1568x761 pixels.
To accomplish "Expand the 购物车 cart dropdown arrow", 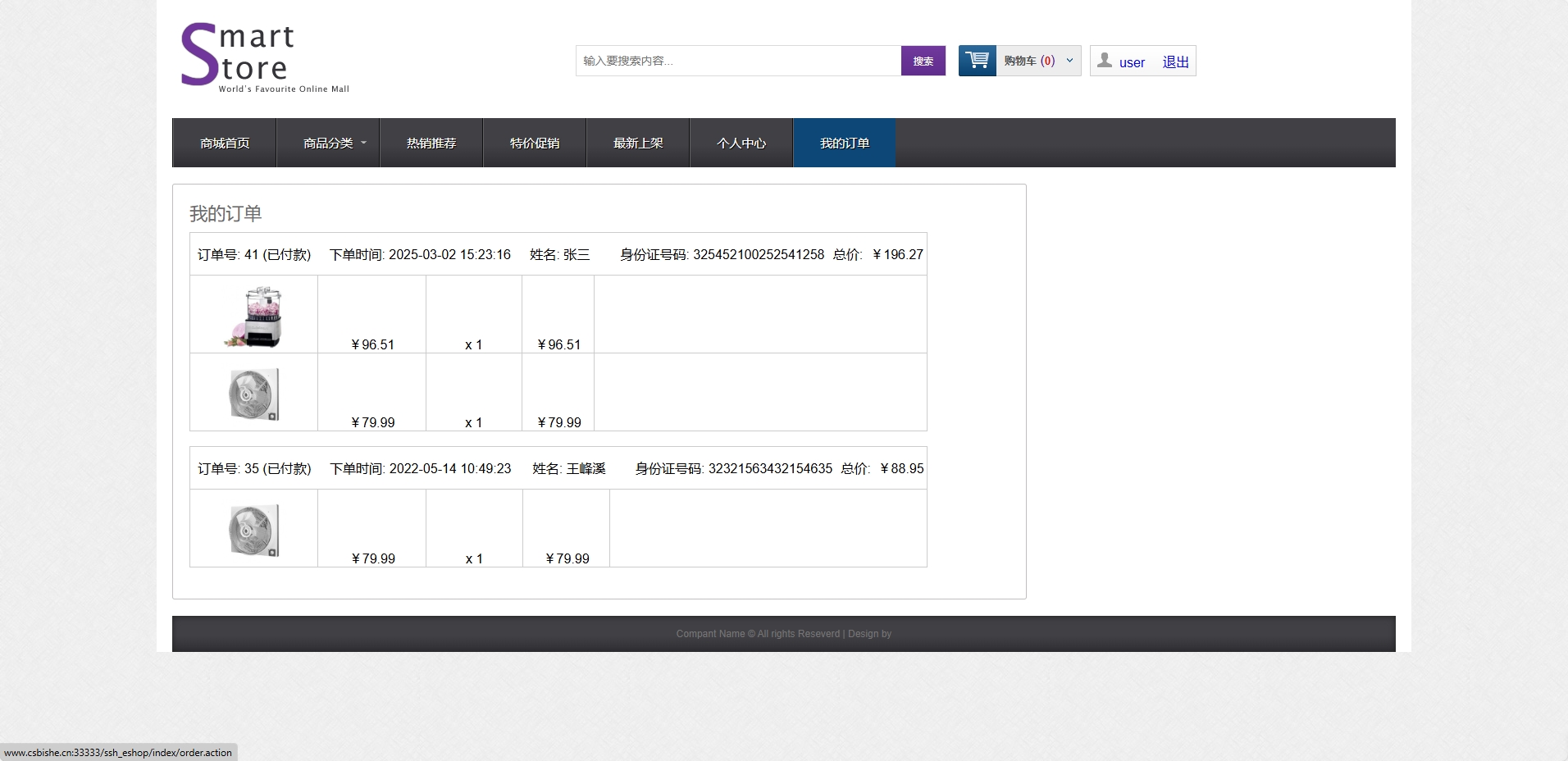I will (x=1069, y=61).
